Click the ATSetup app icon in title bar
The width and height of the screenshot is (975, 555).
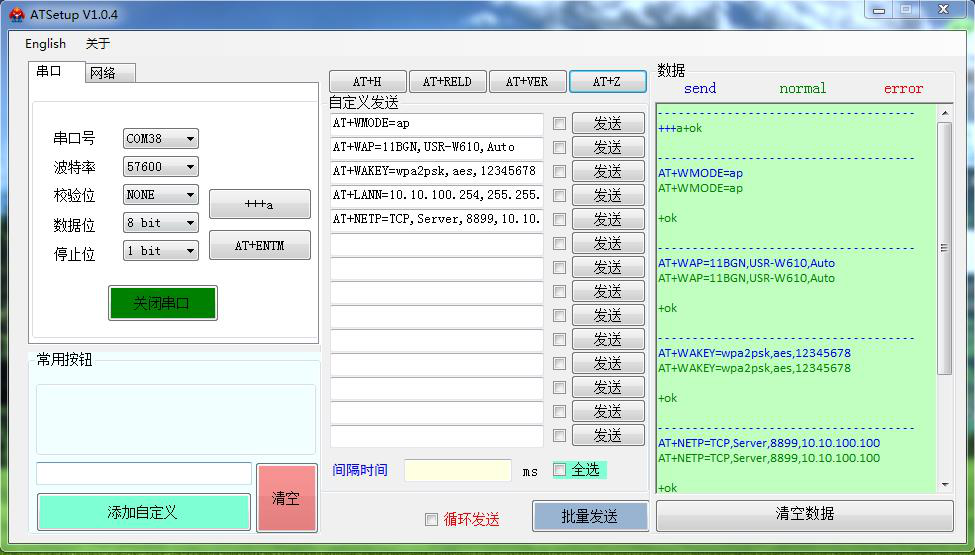[x=16, y=14]
